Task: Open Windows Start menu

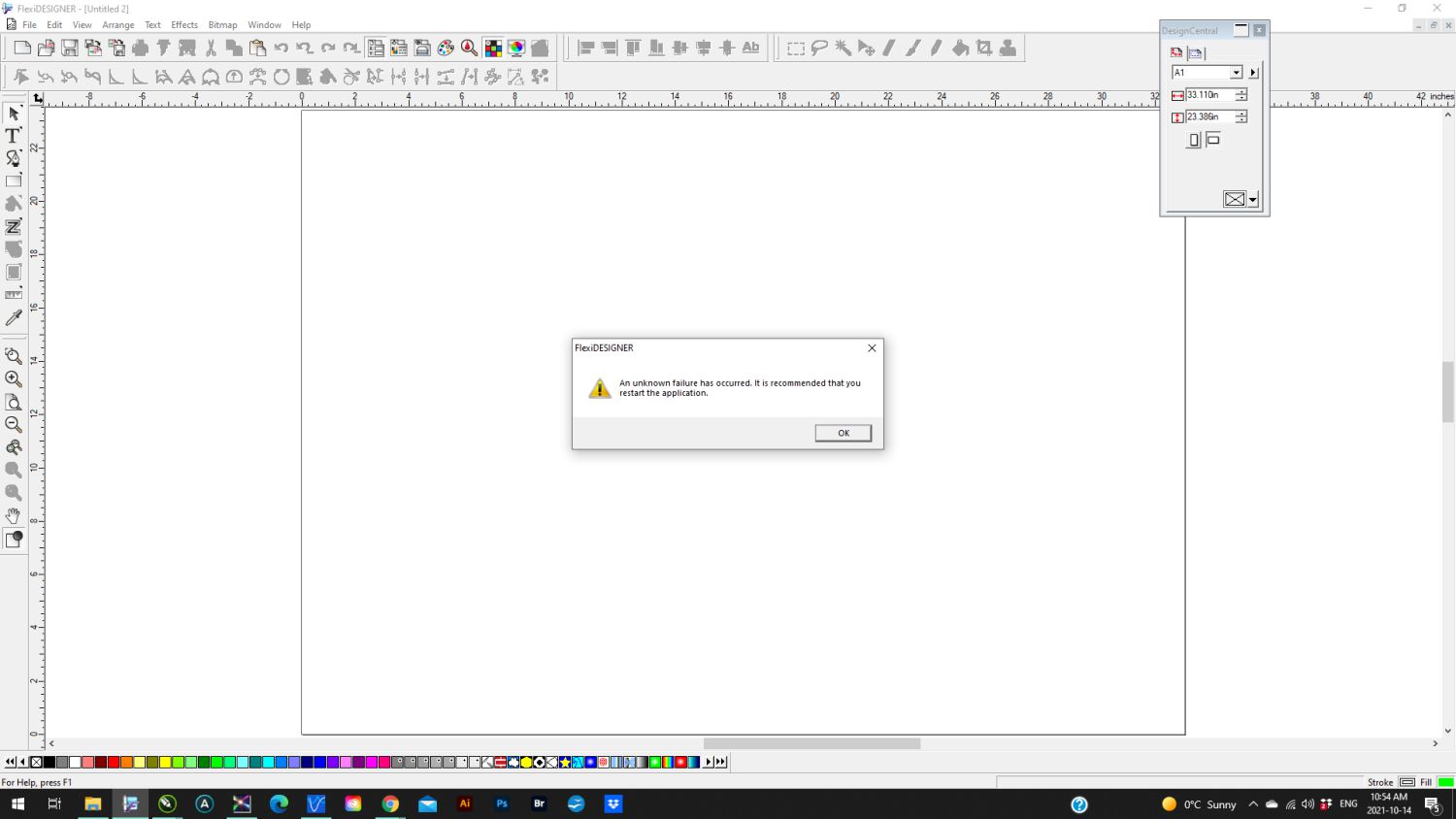Action: pos(17,803)
